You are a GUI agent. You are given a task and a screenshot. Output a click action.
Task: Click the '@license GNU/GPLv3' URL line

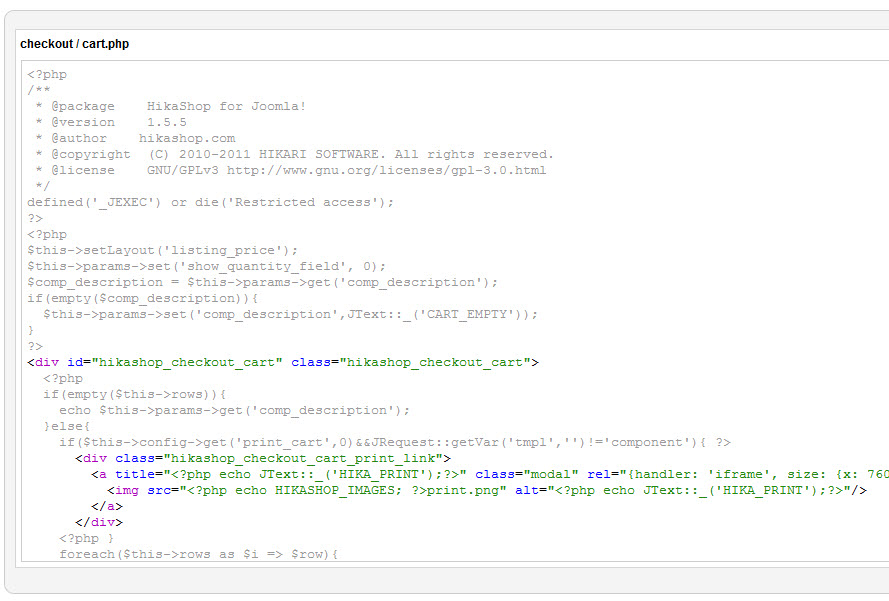pos(291,170)
